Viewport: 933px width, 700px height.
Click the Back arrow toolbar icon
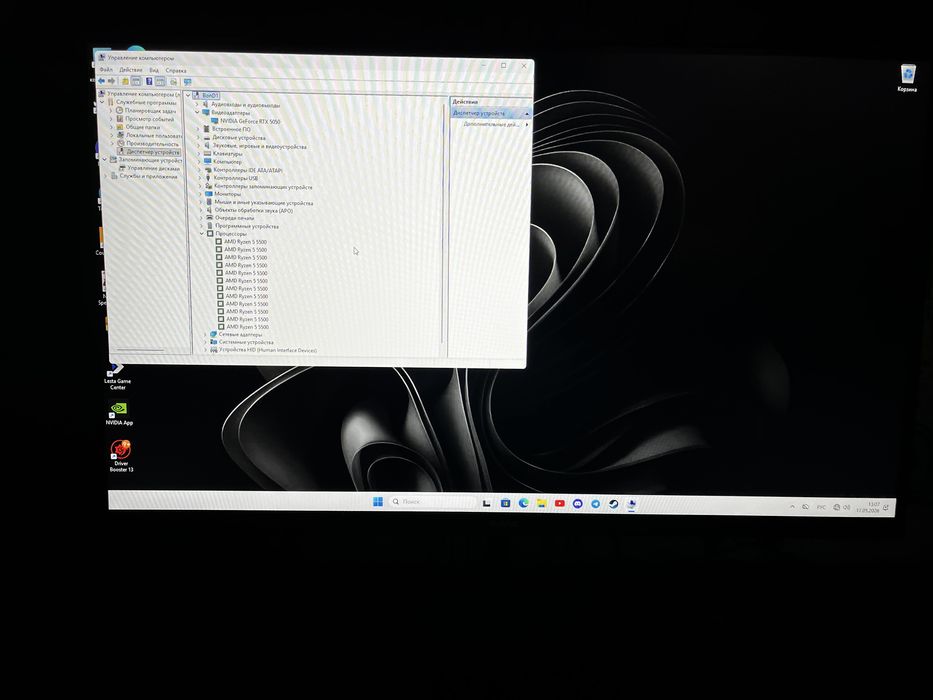tap(102, 80)
